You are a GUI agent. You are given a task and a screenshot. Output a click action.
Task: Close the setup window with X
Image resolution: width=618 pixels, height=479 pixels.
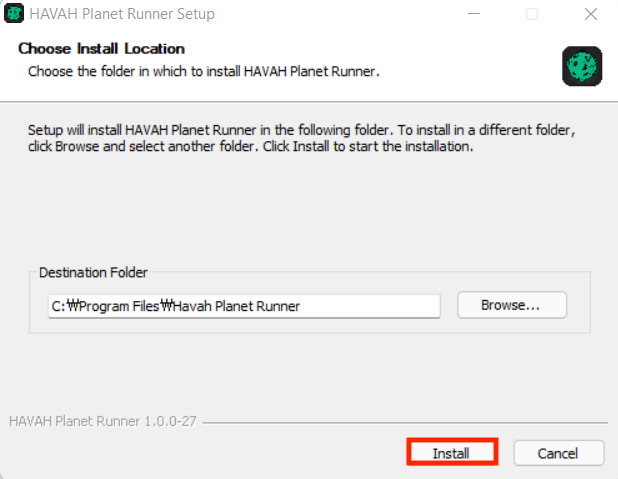pyautogui.click(x=590, y=14)
